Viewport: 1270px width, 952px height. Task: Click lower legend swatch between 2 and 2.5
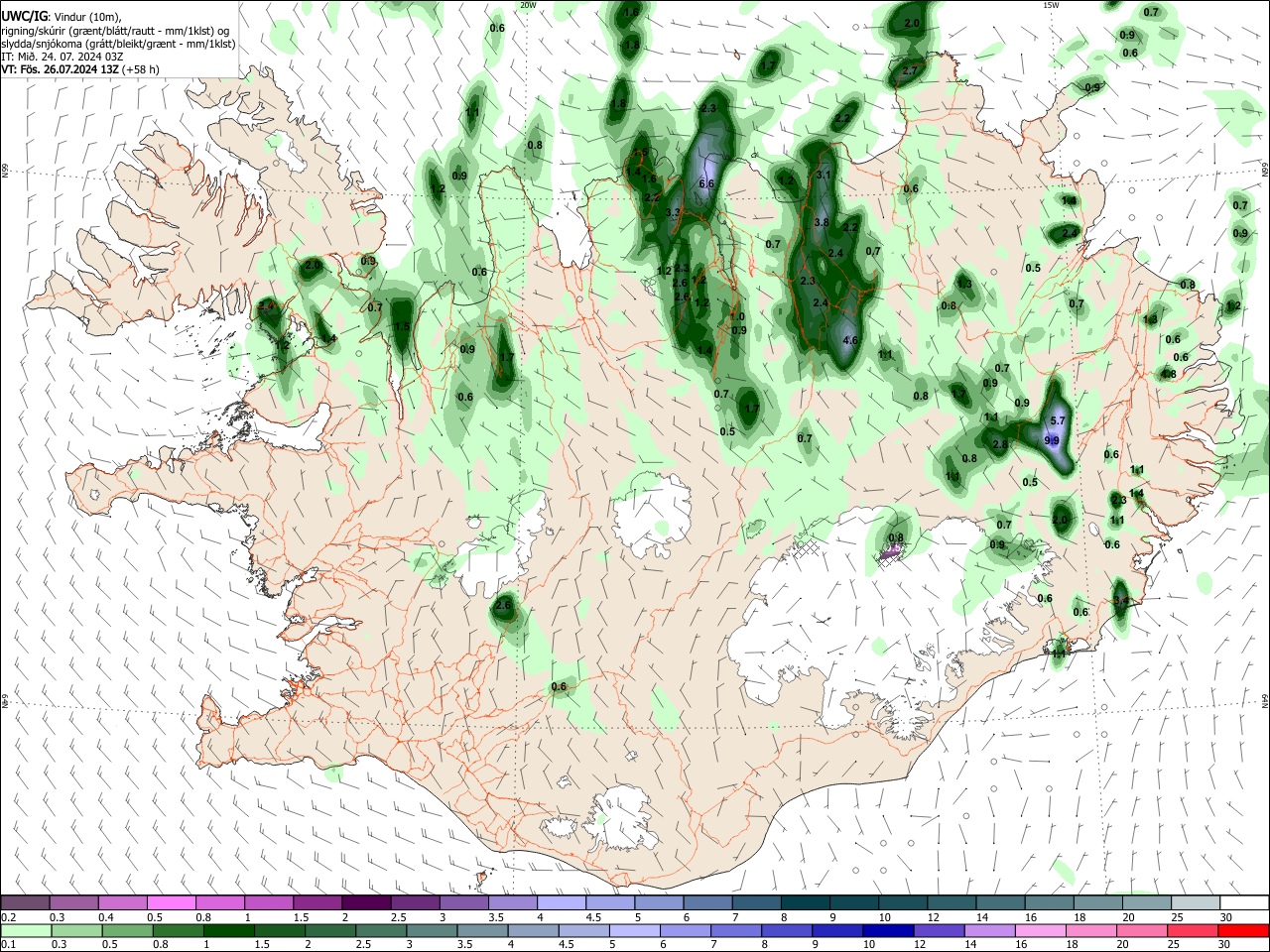(x=330, y=930)
